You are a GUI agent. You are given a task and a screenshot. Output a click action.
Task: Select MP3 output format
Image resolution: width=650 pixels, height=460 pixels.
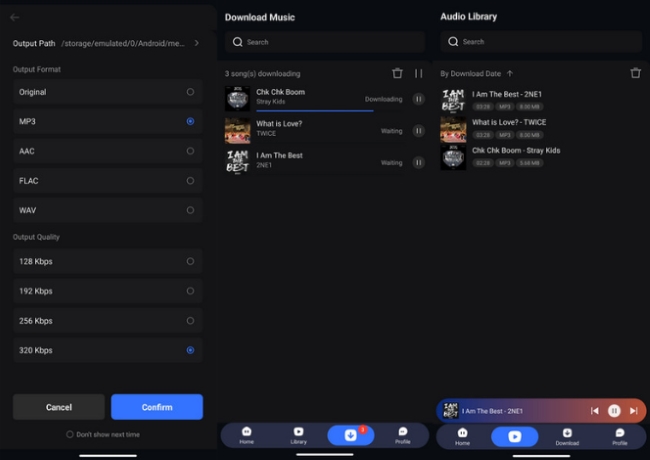pyautogui.click(x=108, y=121)
